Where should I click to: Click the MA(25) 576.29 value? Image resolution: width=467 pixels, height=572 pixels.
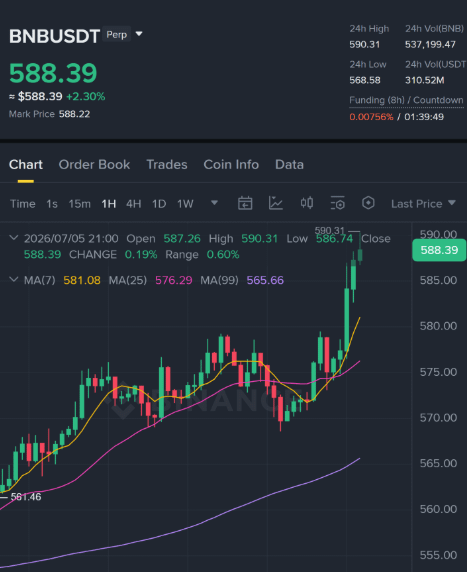click(174, 280)
